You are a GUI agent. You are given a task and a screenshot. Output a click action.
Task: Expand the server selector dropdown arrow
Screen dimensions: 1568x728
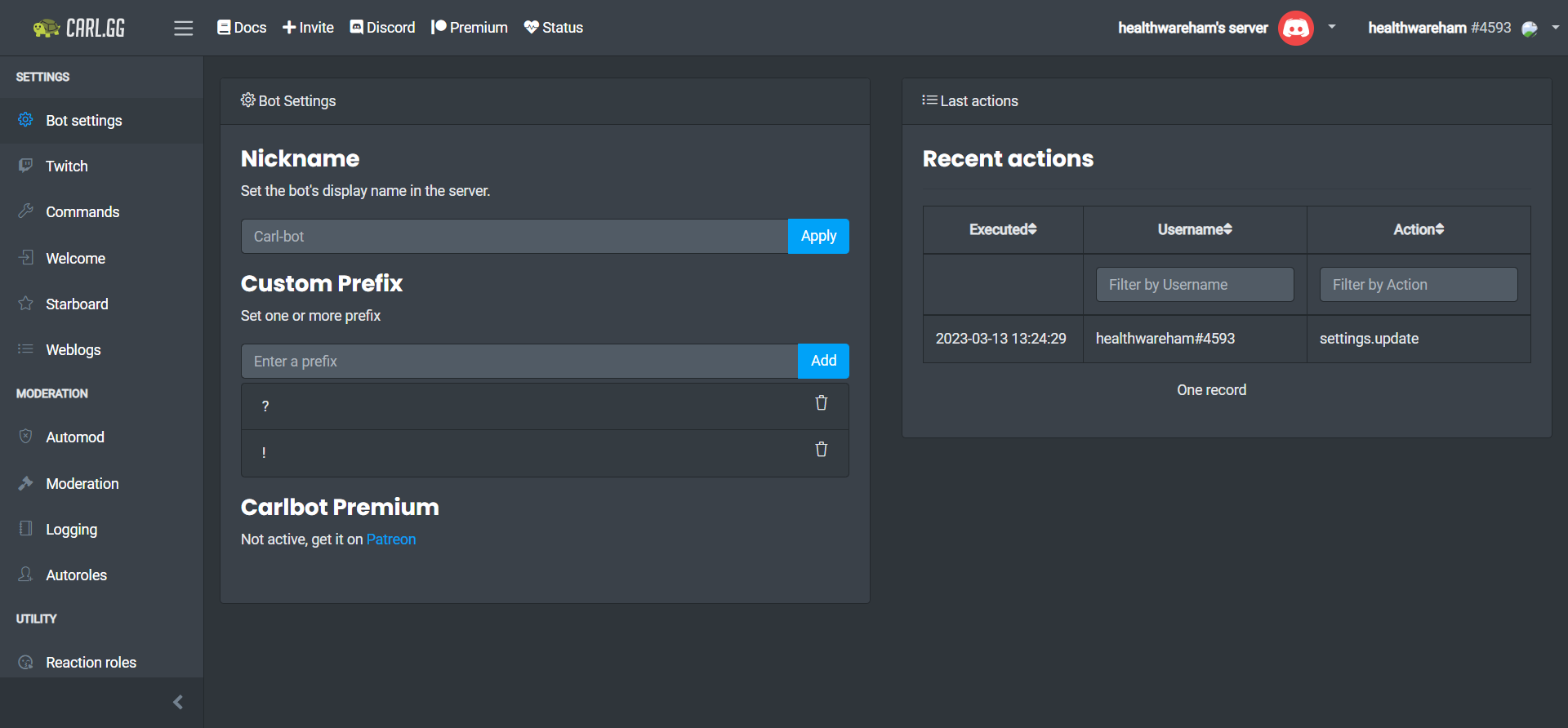point(1332,27)
